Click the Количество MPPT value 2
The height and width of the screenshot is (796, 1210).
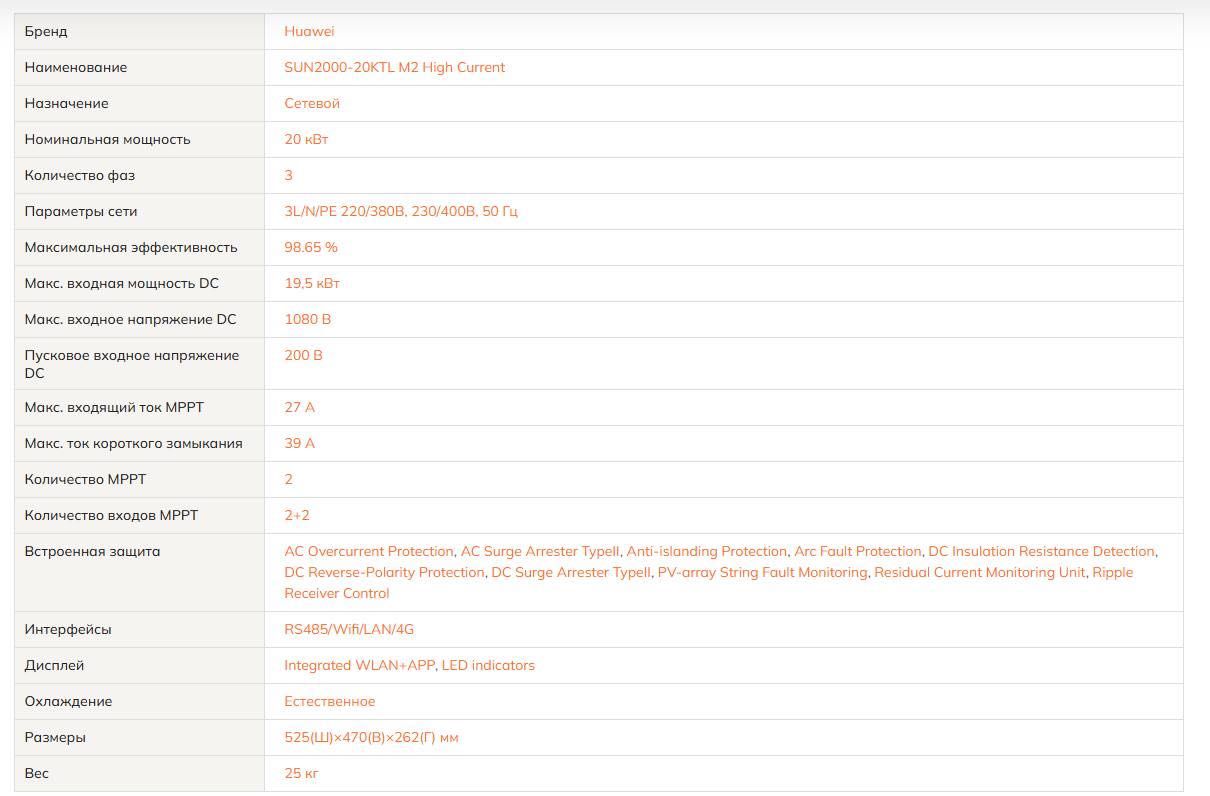click(289, 479)
